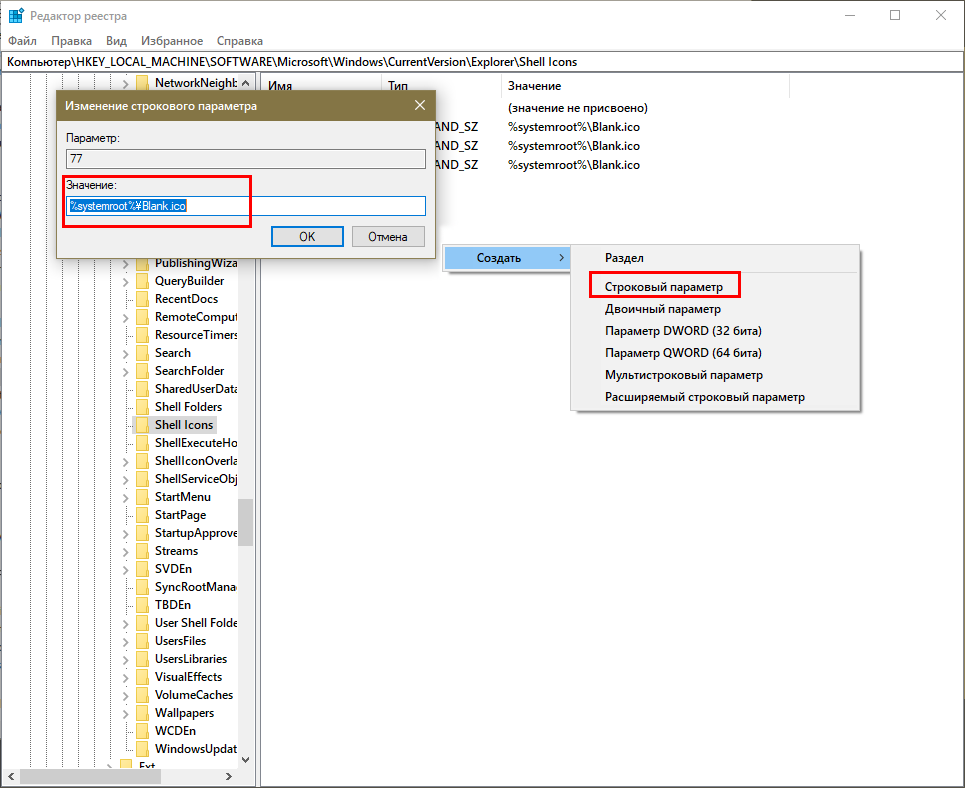
Task: Click the StartupApprove folder icon
Action: (x=141, y=533)
